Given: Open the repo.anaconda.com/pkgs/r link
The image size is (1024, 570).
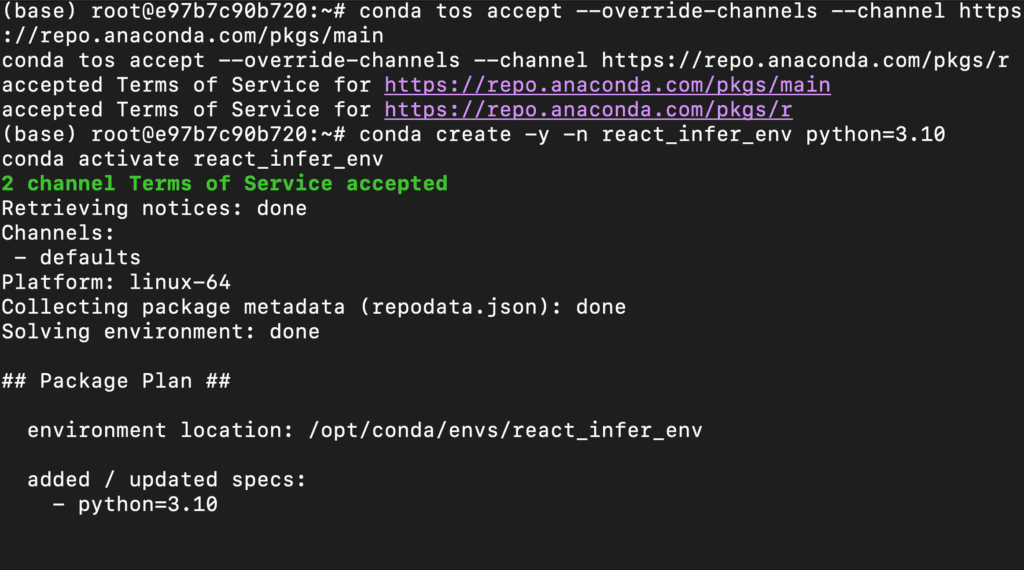Looking at the screenshot, I should [588, 110].
